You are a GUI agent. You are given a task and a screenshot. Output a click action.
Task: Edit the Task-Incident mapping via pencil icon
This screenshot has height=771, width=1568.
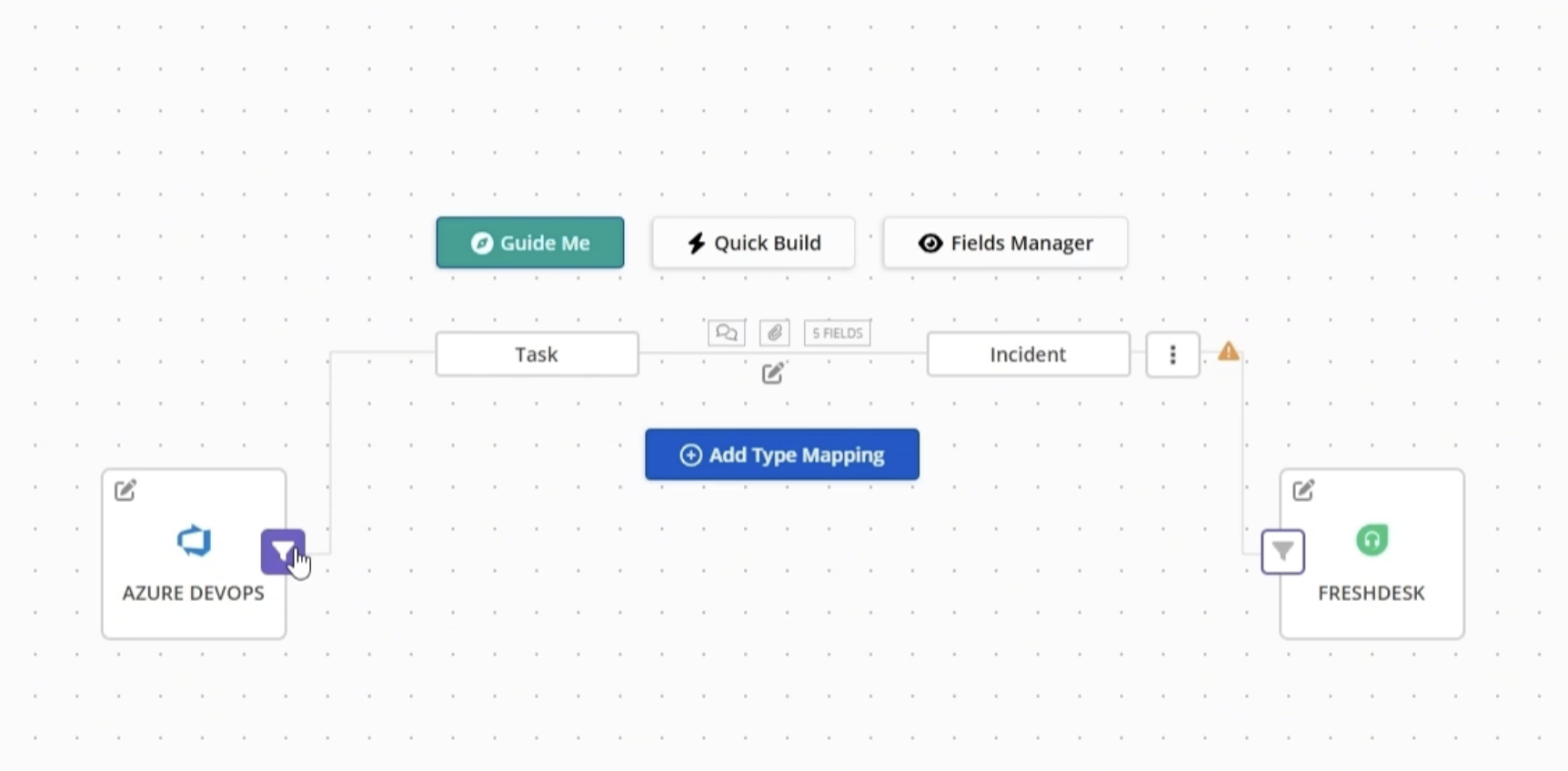(773, 373)
